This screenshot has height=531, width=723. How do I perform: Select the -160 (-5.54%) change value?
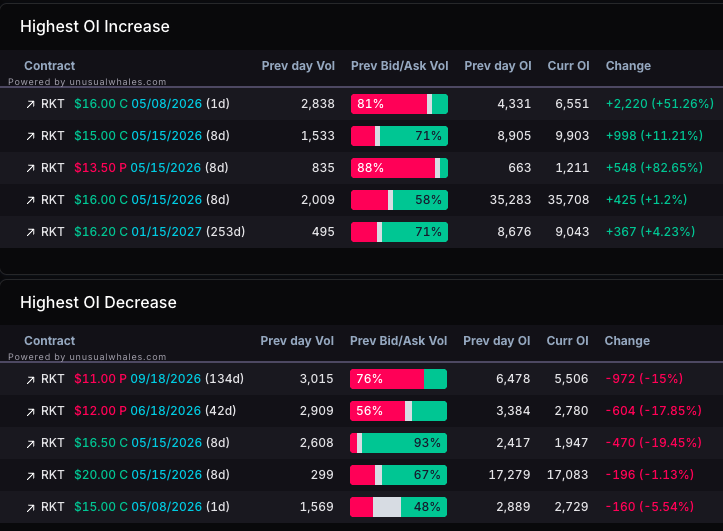pos(649,507)
